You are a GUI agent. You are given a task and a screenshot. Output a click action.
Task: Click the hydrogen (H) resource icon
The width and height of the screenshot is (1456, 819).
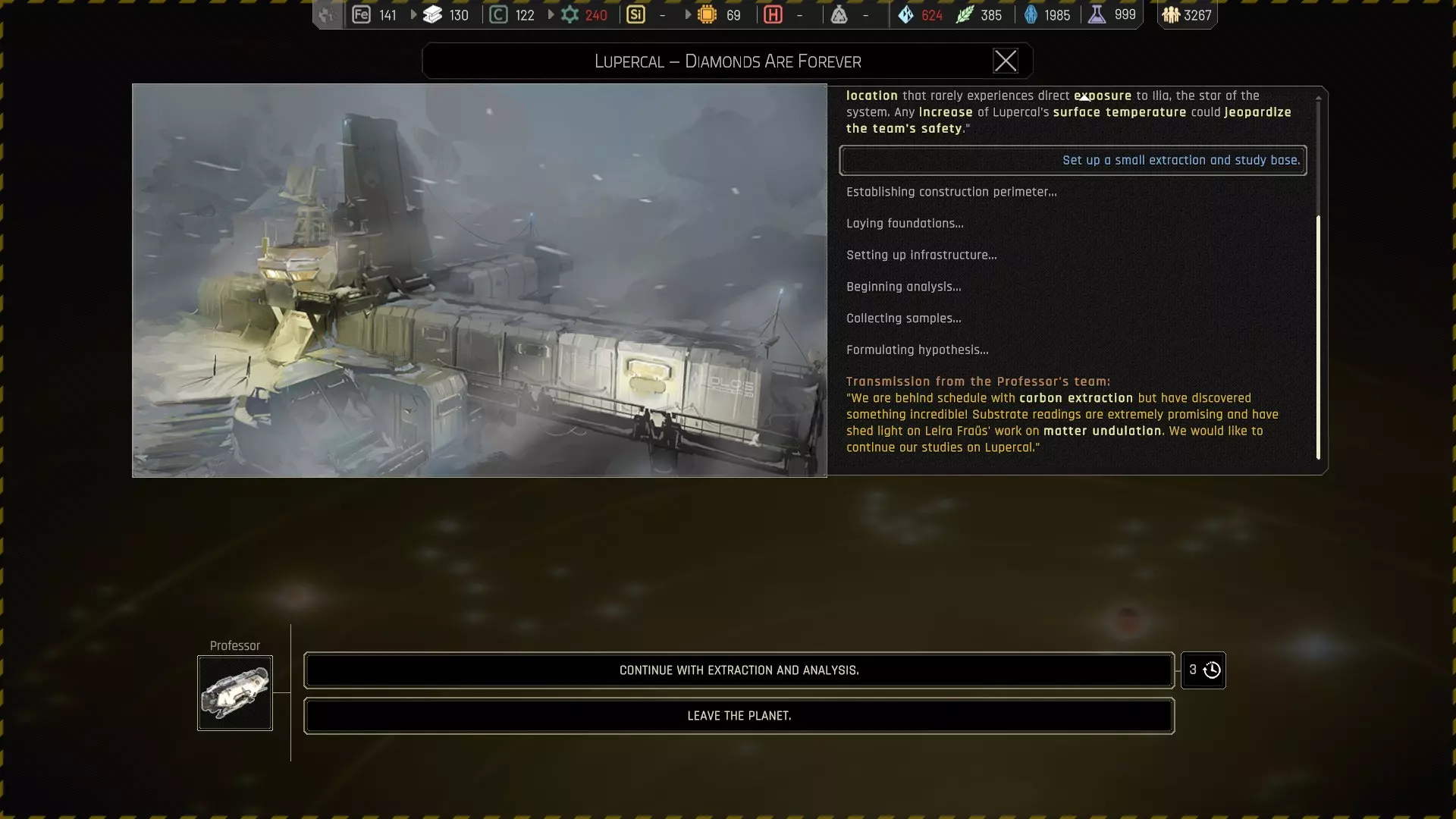773,14
